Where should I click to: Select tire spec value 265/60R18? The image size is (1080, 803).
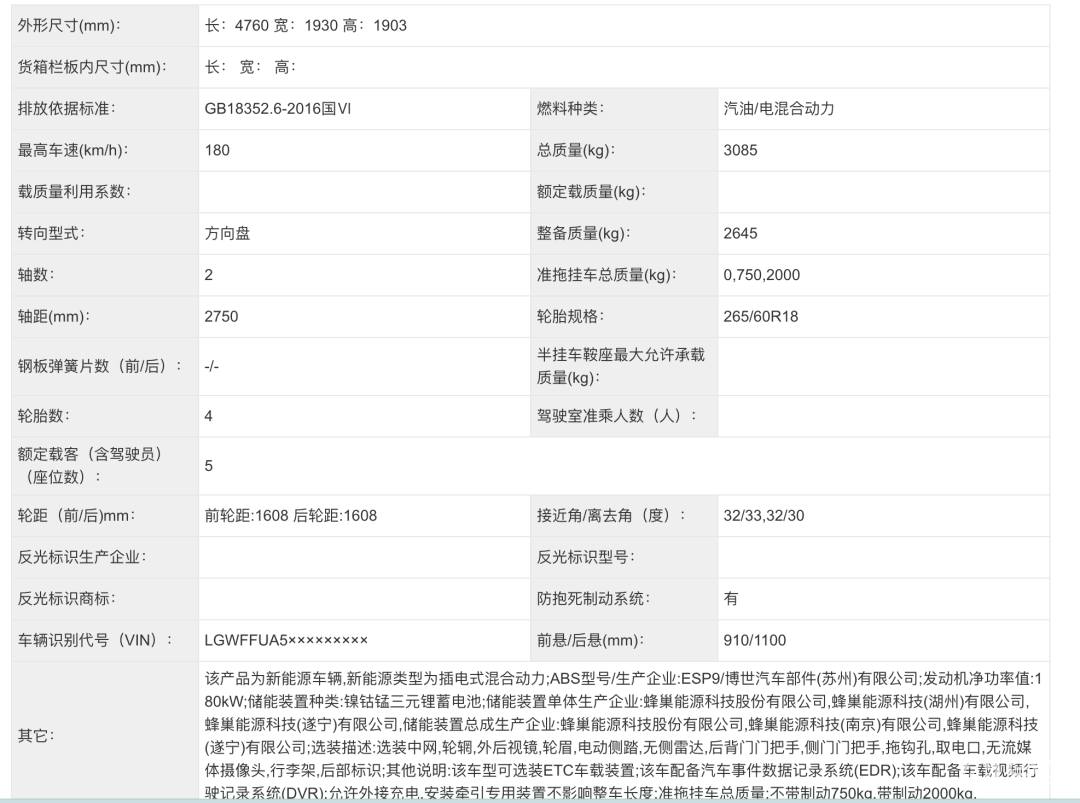pyautogui.click(x=761, y=316)
